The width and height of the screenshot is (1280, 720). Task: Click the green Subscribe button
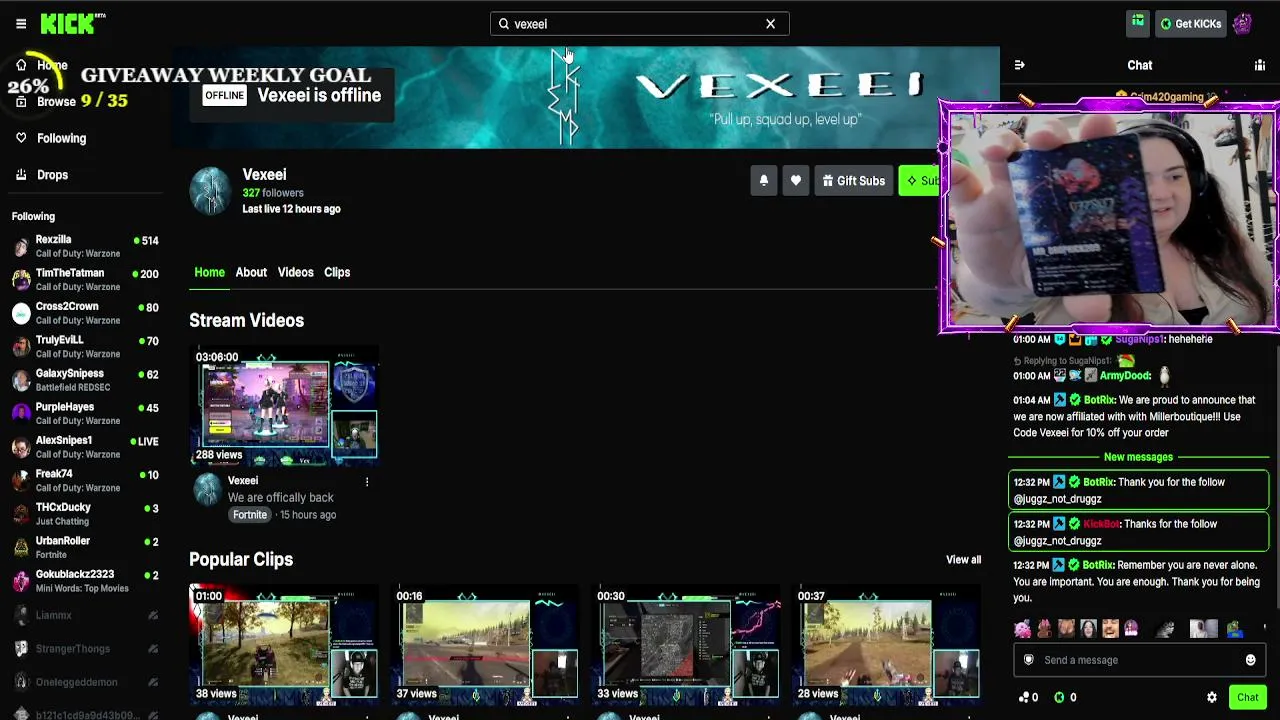(x=919, y=181)
